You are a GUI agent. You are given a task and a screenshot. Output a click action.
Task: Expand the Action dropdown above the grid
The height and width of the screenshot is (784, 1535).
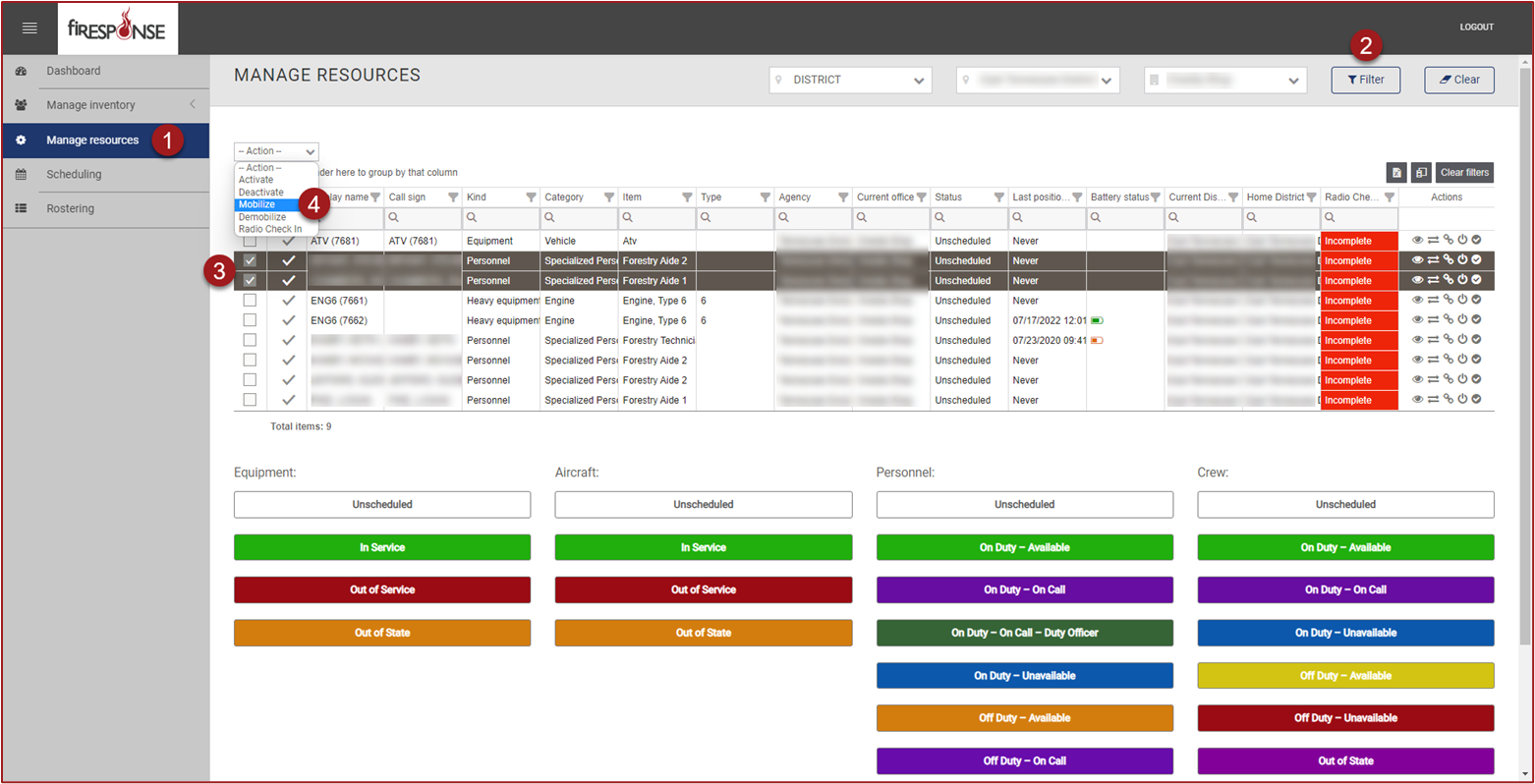[276, 151]
